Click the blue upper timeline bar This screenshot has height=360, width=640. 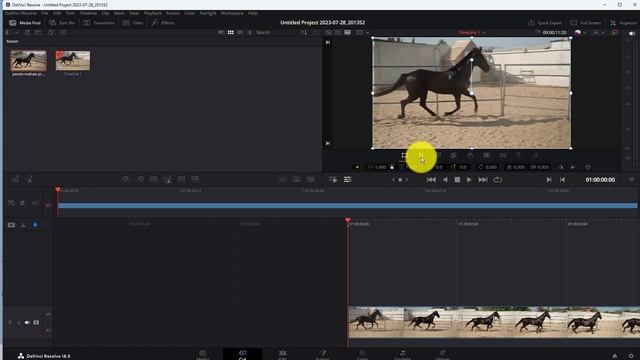click(347, 205)
